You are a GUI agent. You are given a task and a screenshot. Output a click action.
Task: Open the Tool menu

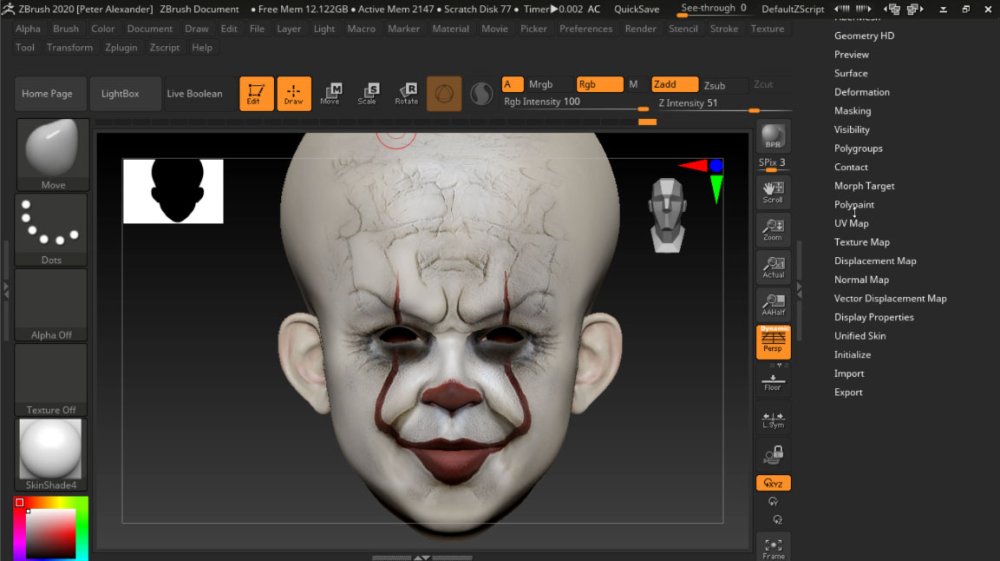tap(25, 47)
